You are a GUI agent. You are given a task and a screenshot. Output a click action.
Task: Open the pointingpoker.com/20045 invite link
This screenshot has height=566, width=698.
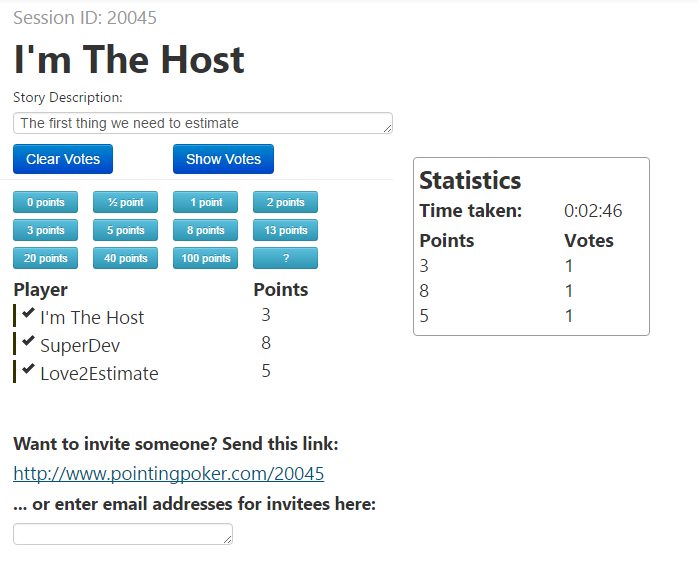point(168,473)
